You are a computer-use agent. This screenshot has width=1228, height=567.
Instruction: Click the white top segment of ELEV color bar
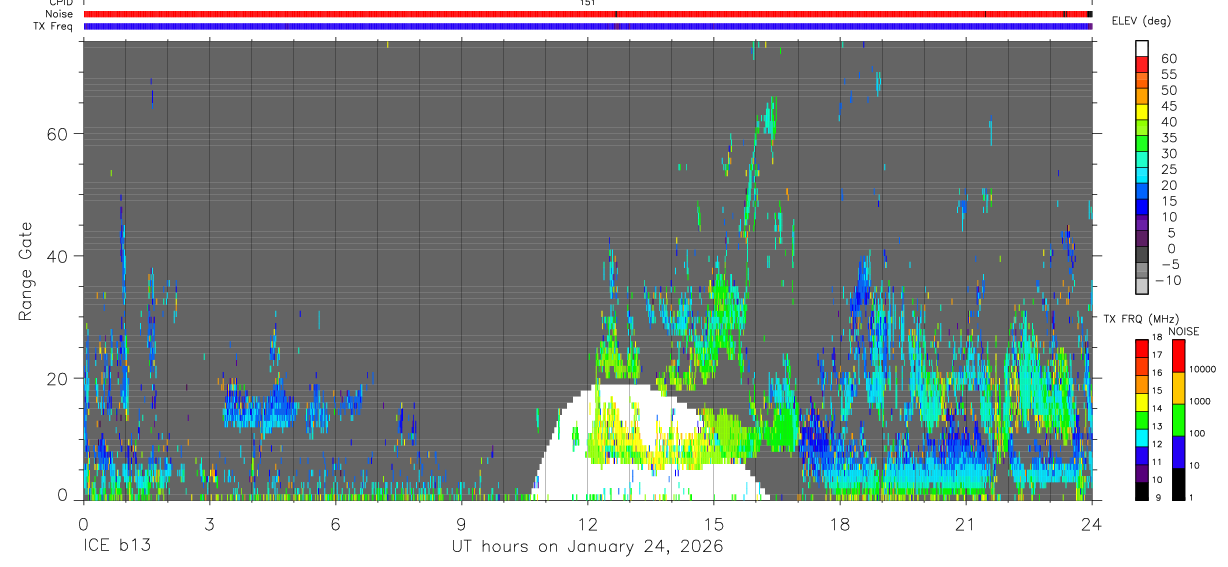point(1142,47)
